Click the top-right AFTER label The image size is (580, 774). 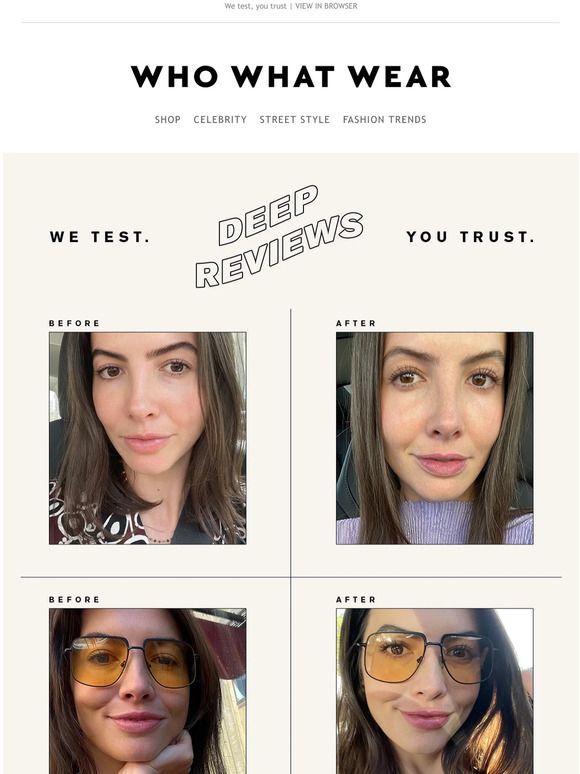pyautogui.click(x=356, y=323)
